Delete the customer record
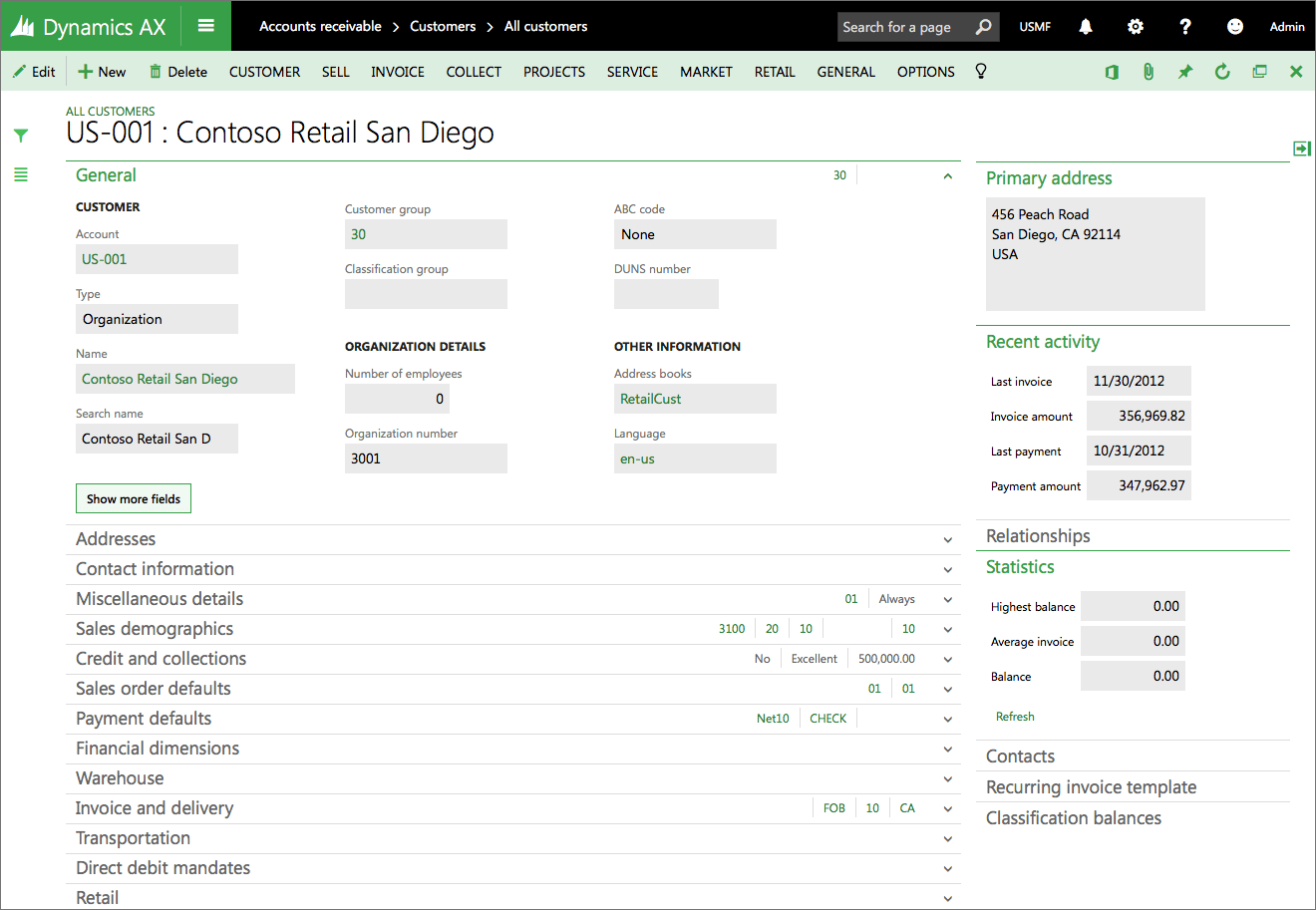Viewport: 1316px width, 910px height. point(178,72)
